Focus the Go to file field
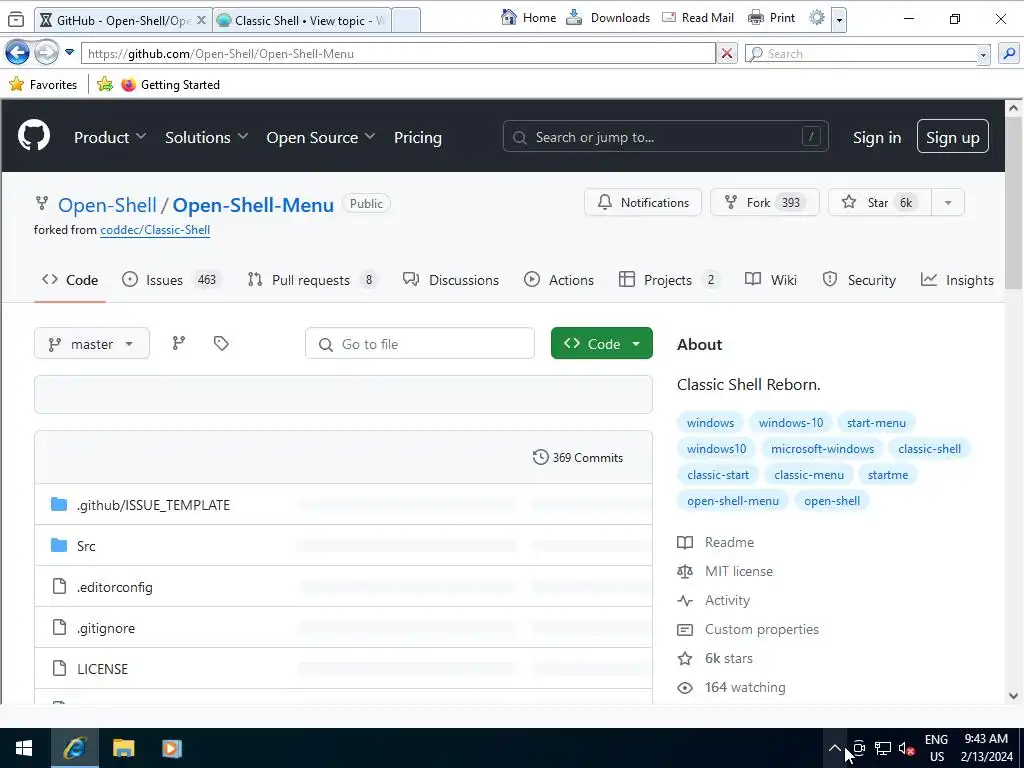 click(419, 344)
